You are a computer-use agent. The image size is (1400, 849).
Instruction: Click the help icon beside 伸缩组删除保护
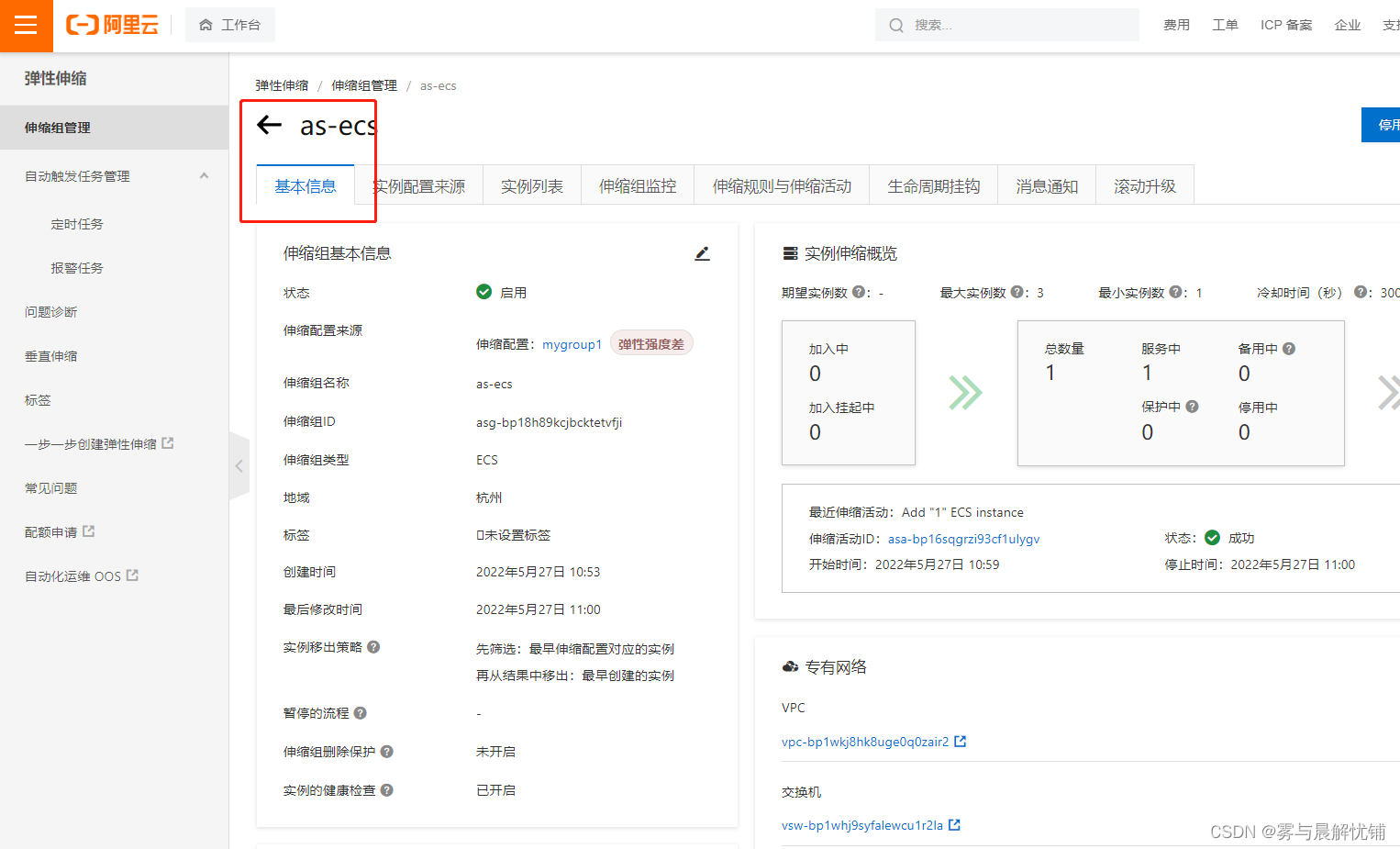coord(387,752)
